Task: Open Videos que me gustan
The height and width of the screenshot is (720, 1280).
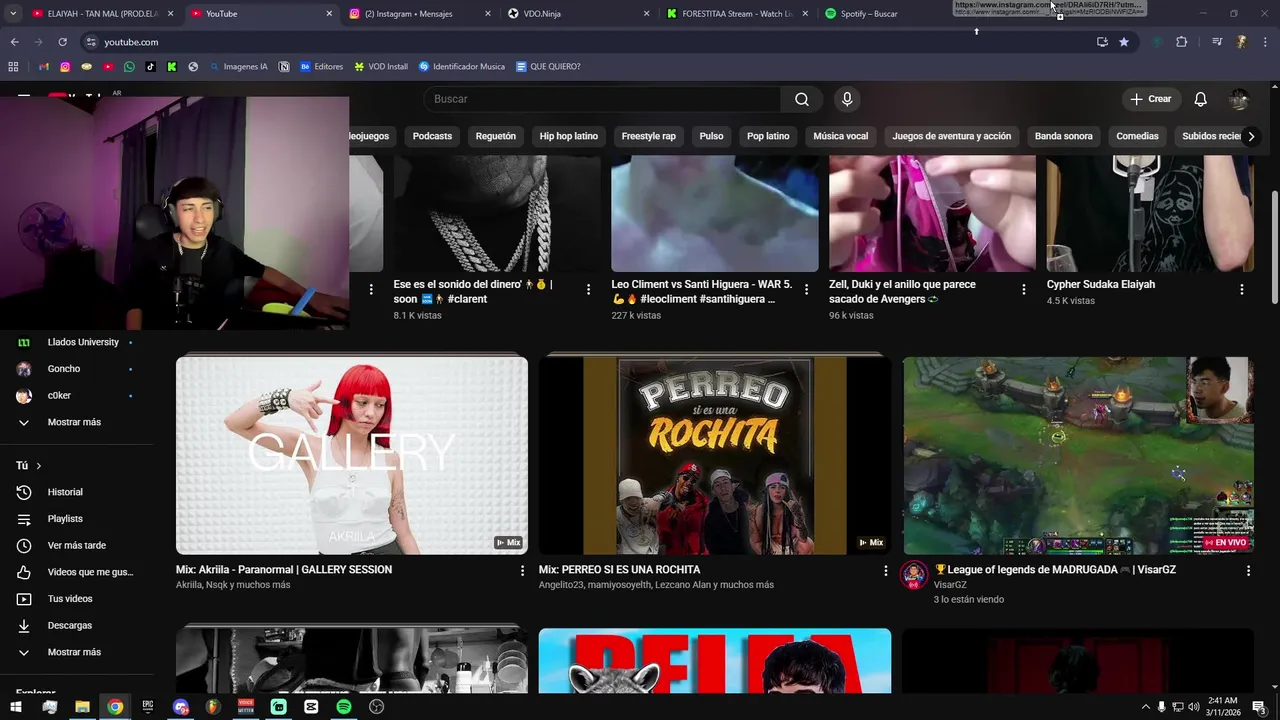Action: 90,572
